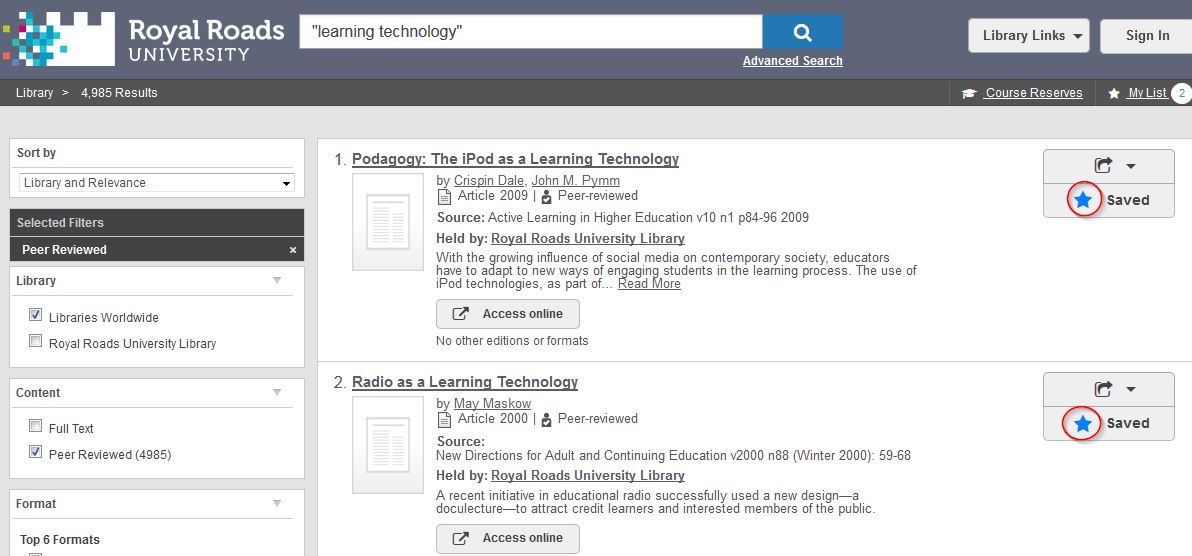Click Held by library link under Radio result
This screenshot has height=556, width=1192.
[x=588, y=475]
